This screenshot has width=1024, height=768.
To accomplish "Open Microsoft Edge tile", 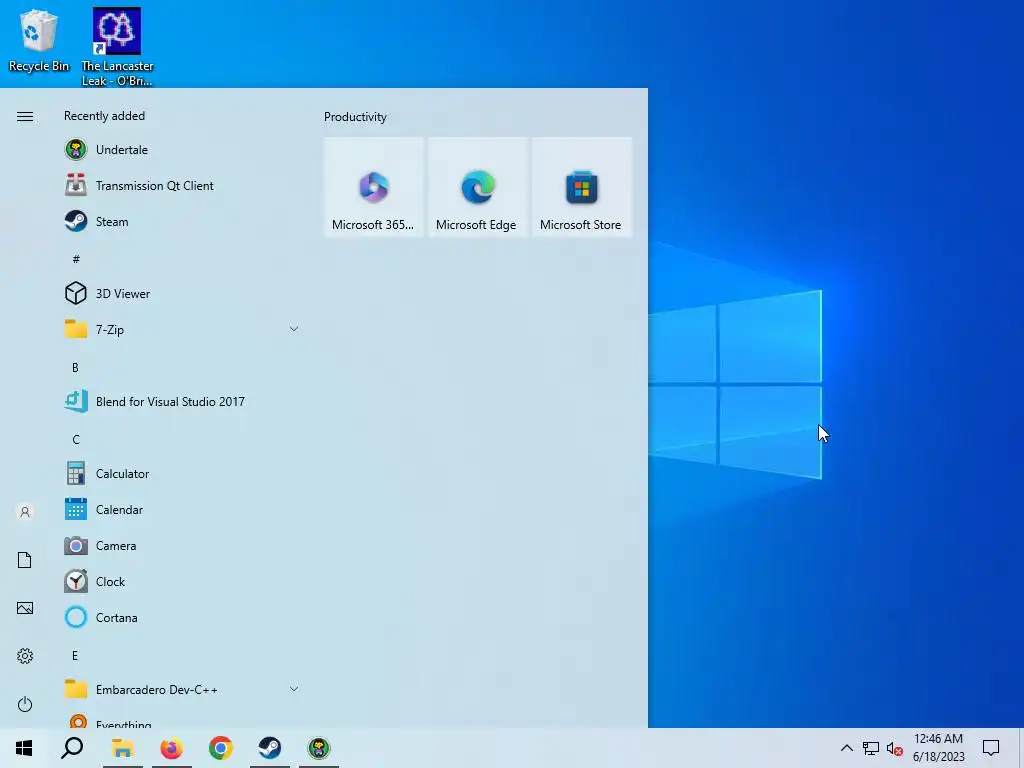I will tap(477, 187).
